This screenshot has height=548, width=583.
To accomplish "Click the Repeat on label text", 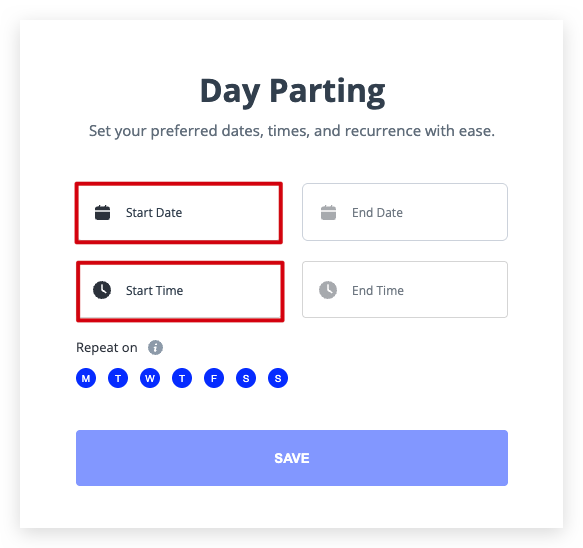I will [107, 348].
